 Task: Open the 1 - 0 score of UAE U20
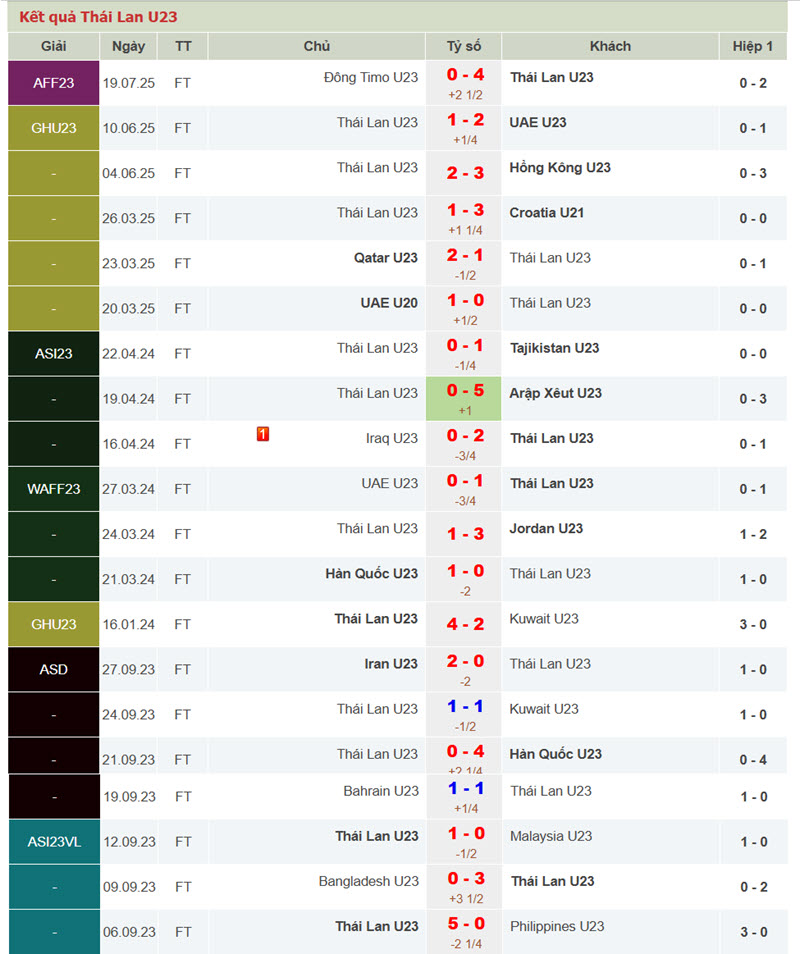pyautogui.click(x=465, y=300)
